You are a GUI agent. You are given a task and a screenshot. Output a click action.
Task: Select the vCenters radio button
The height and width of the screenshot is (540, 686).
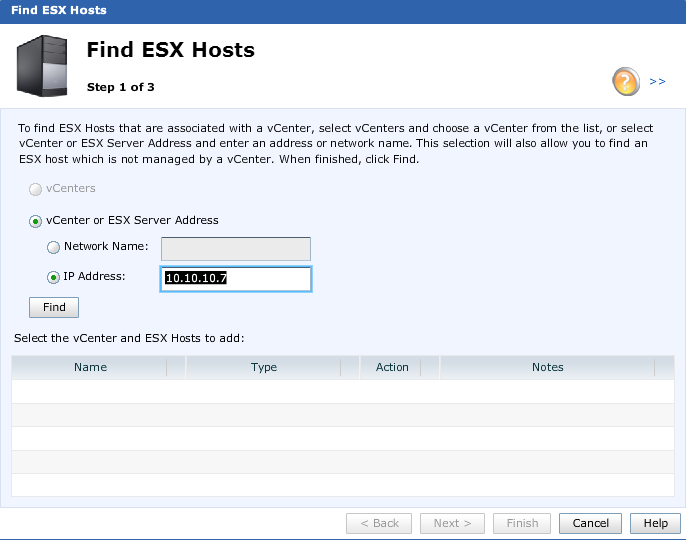click(36, 189)
